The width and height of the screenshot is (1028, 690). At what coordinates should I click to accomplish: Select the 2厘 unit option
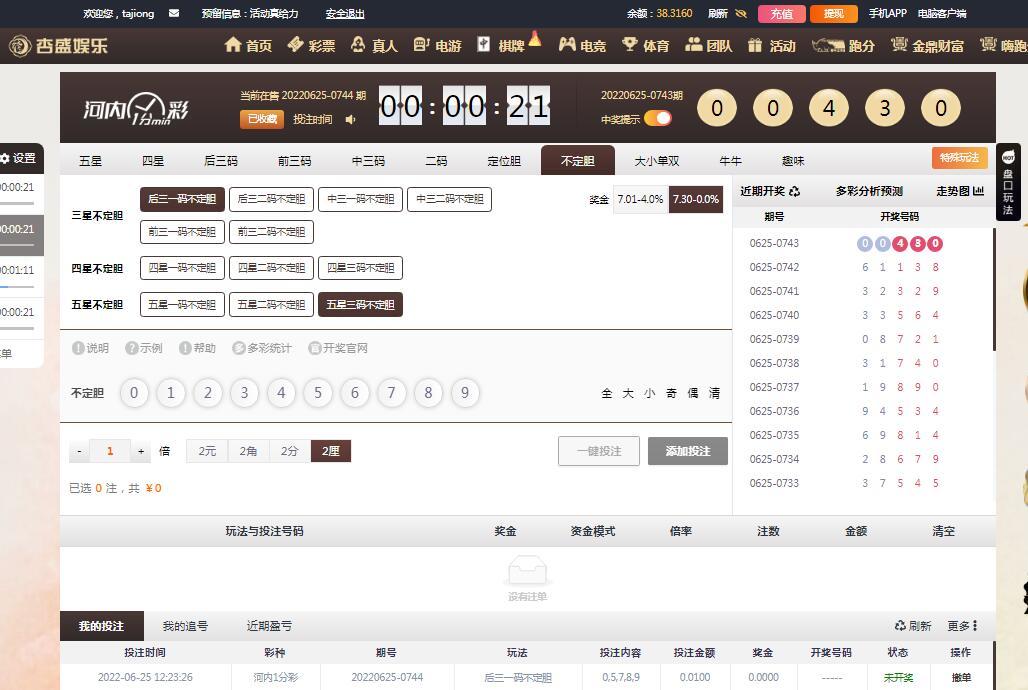tap(330, 451)
